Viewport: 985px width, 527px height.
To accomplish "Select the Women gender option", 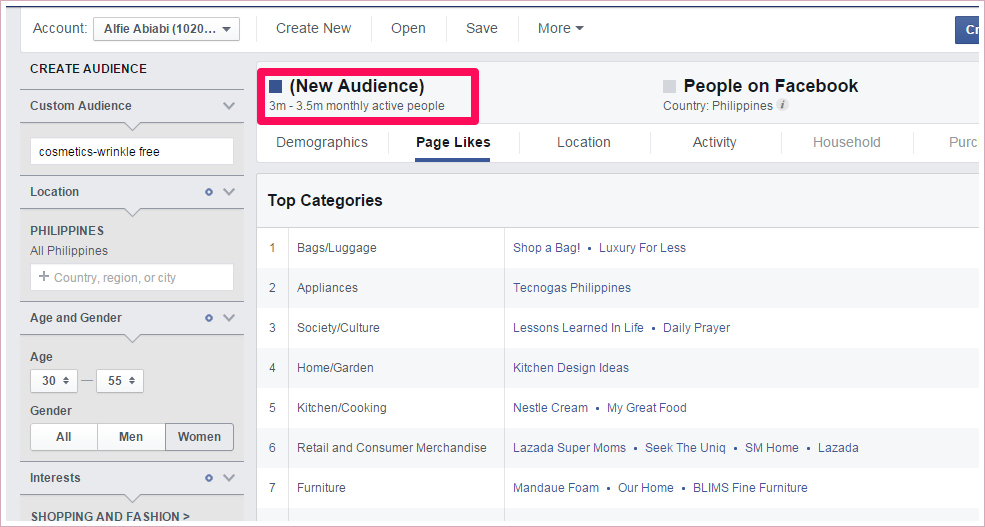I will tap(199, 437).
